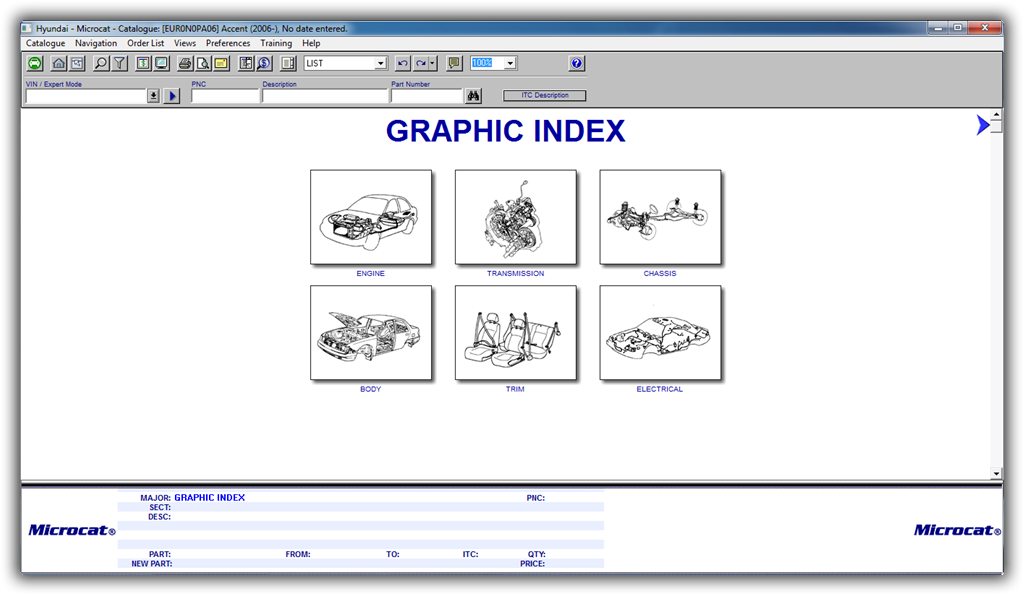
Task: Open the BODY section thumbnail
Action: tap(371, 332)
